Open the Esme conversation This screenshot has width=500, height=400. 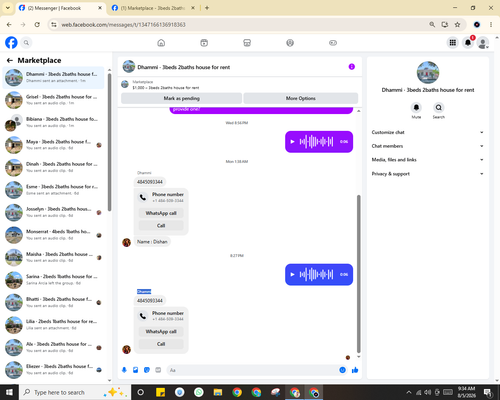coord(53,190)
